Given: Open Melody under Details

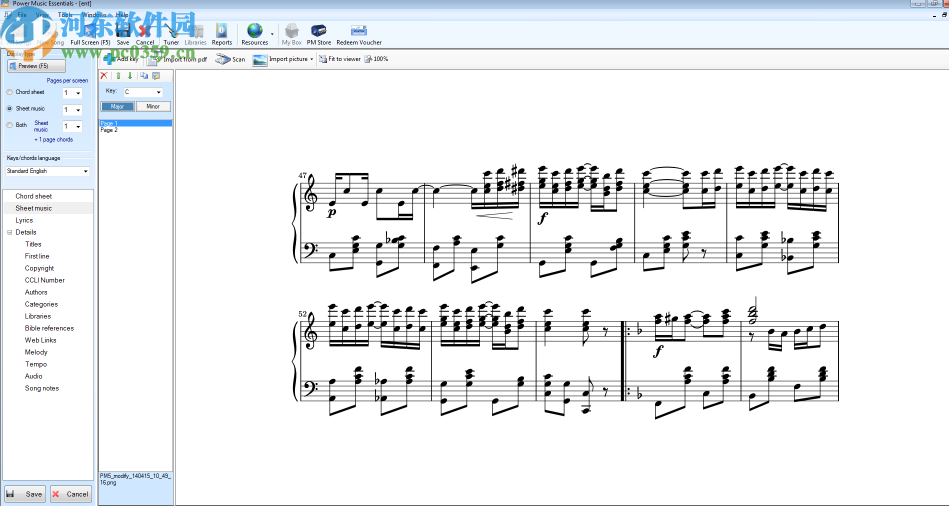Looking at the screenshot, I should (36, 352).
